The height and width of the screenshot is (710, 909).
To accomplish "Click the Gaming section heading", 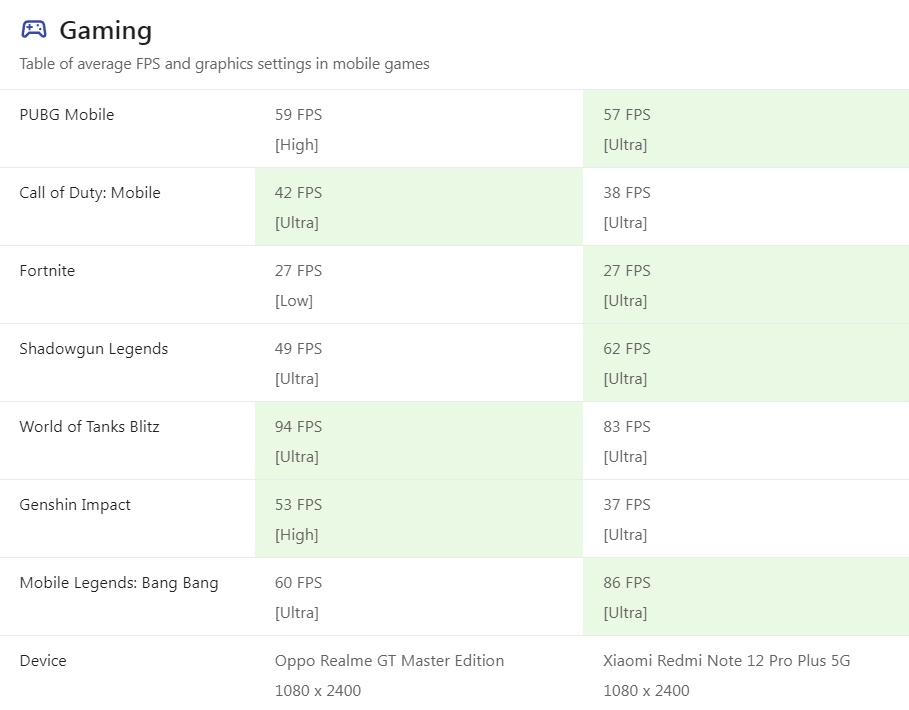I will click(x=105, y=31).
